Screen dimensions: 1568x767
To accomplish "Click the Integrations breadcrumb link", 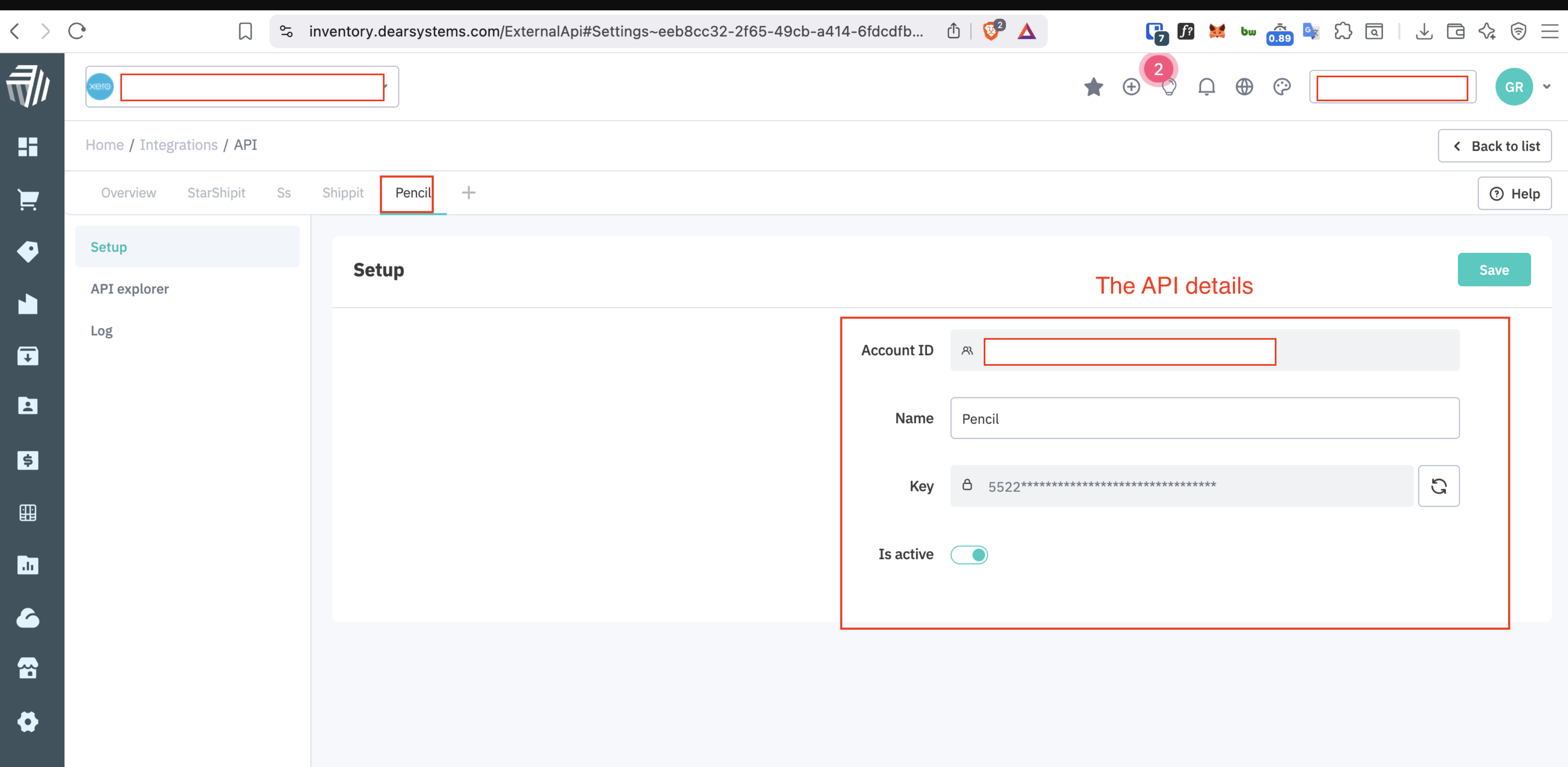I will [x=178, y=145].
